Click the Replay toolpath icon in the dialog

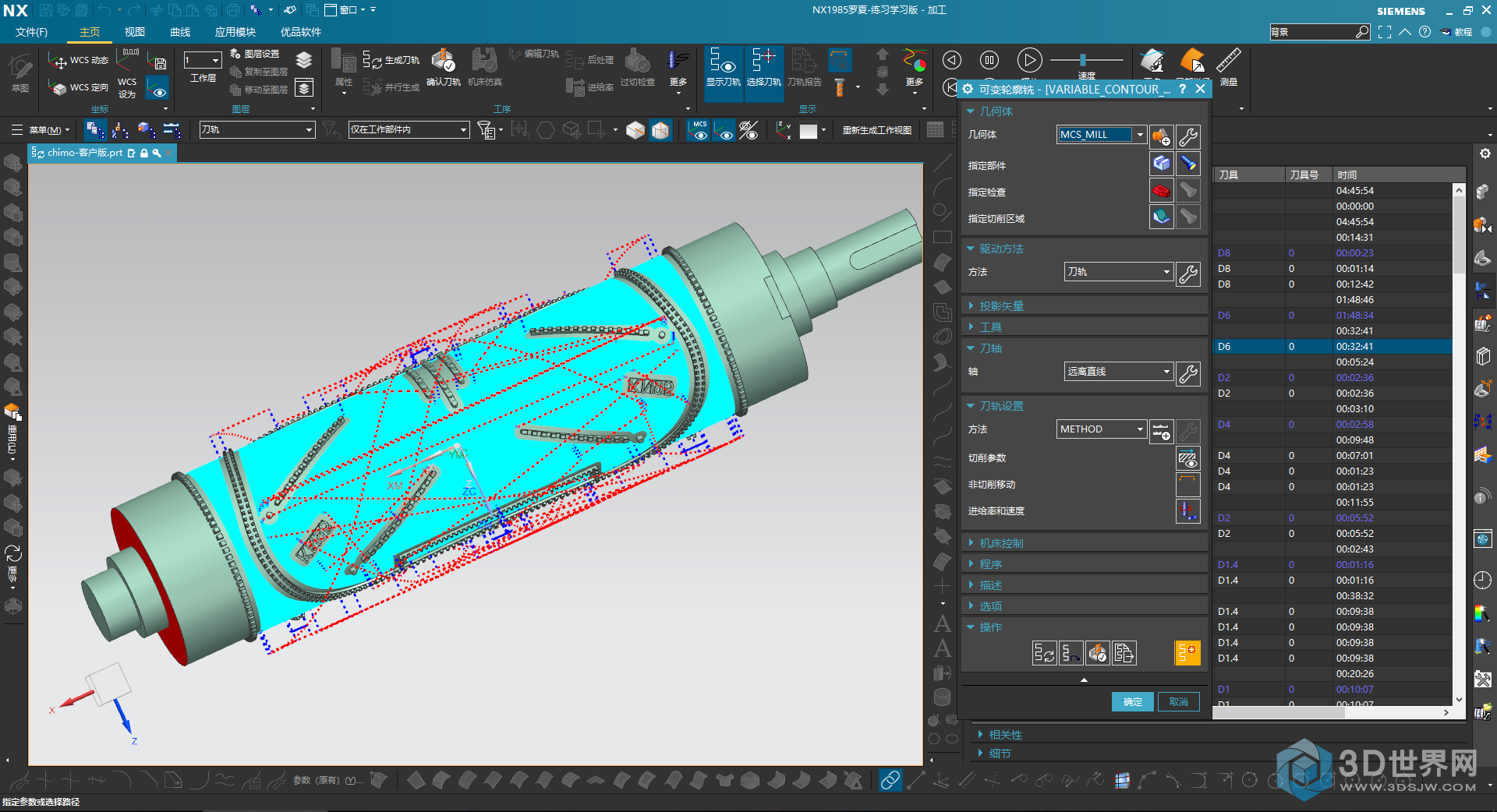pyautogui.click(x=1071, y=653)
